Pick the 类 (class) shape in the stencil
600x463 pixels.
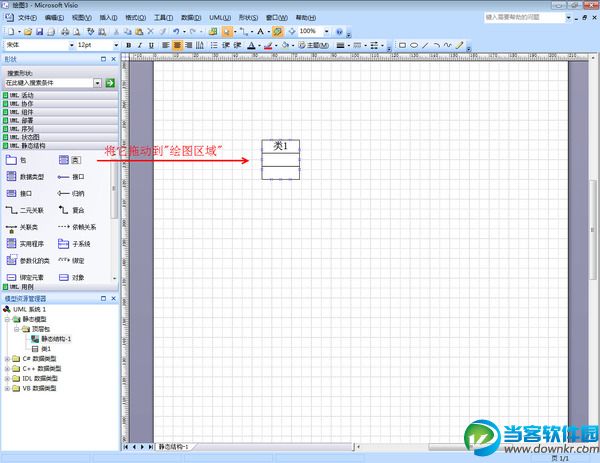70,160
